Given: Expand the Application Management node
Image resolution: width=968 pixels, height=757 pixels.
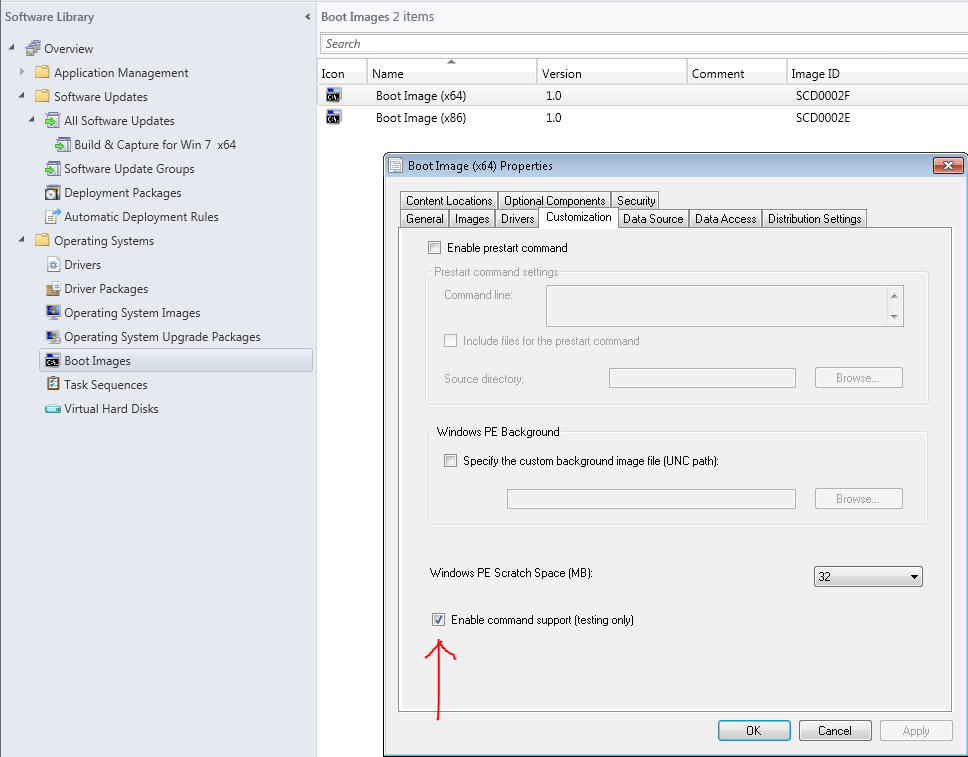Looking at the screenshot, I should [x=22, y=72].
